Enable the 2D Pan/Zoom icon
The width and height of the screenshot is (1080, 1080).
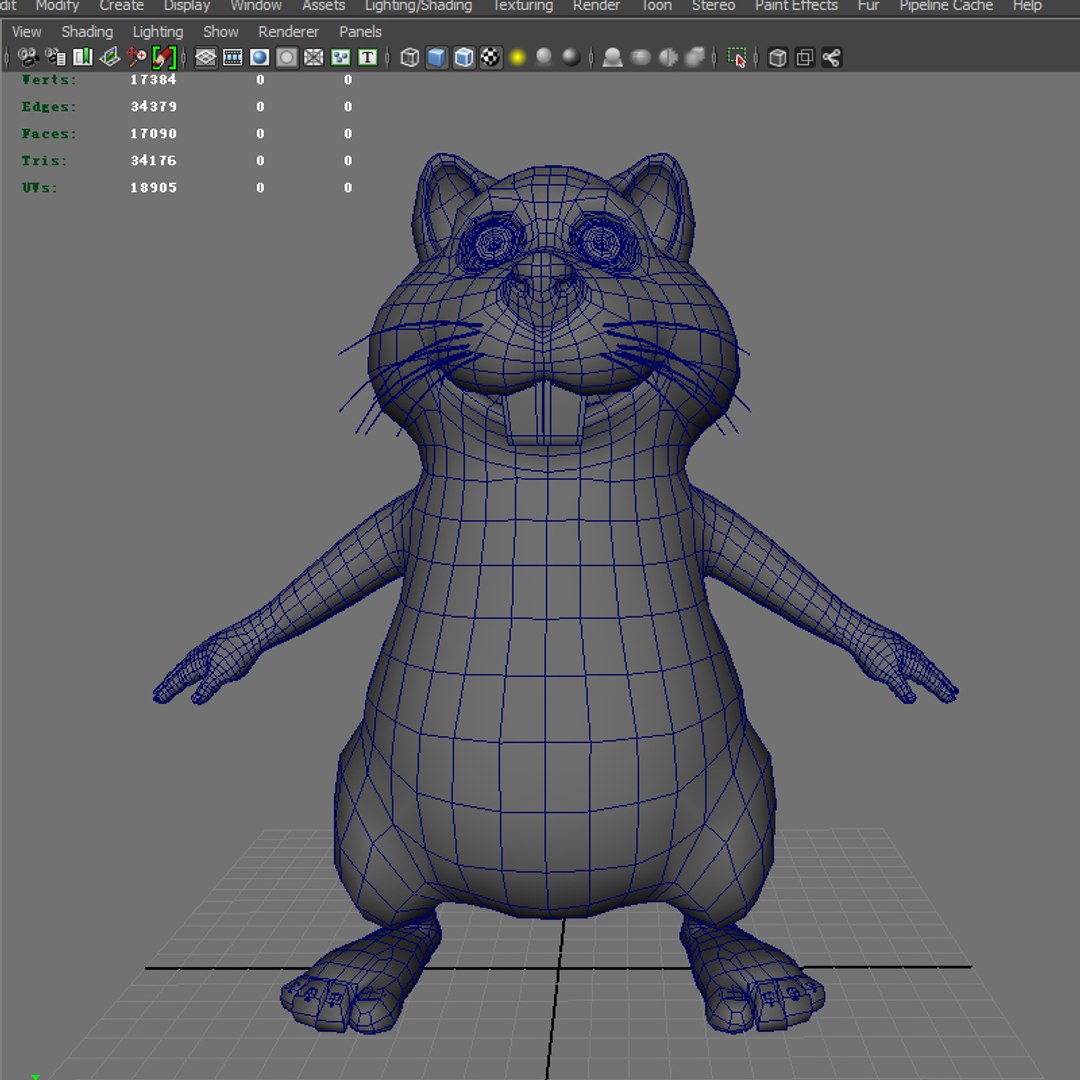(136, 57)
